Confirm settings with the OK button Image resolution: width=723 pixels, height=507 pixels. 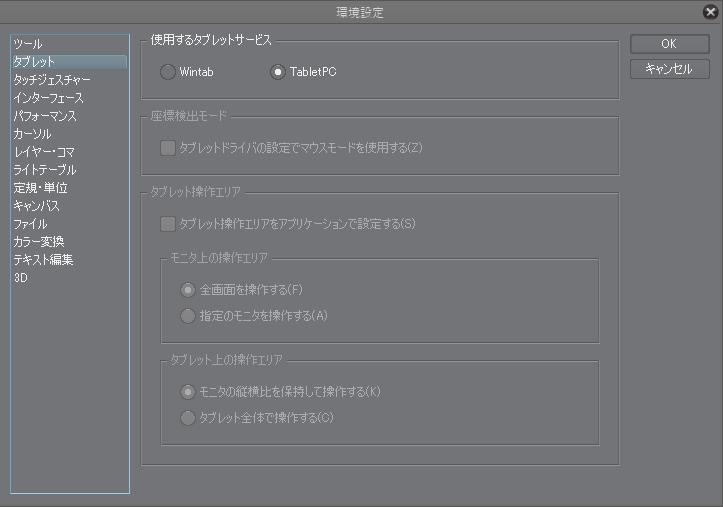pos(670,44)
